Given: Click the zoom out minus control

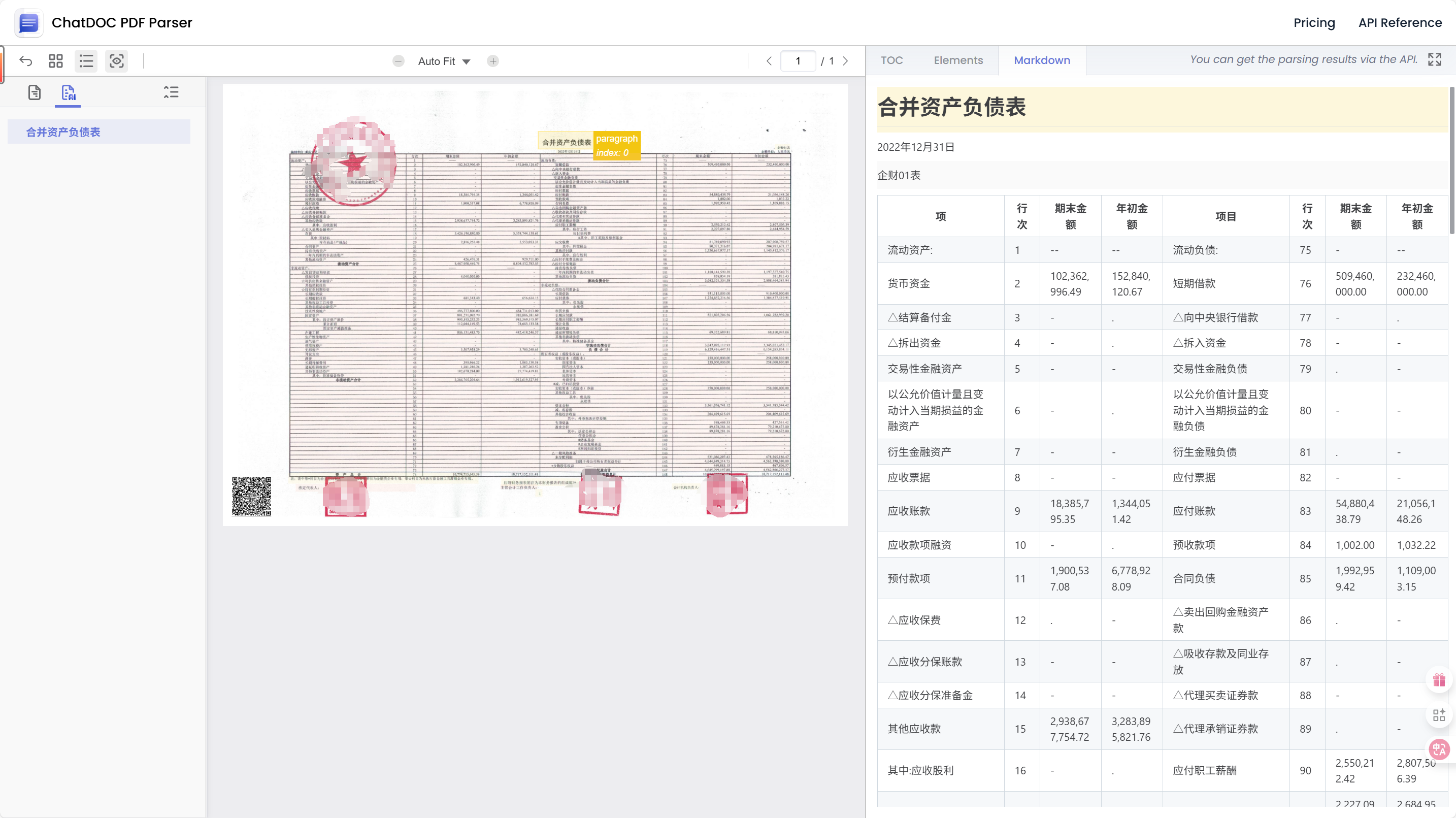Looking at the screenshot, I should (x=398, y=61).
